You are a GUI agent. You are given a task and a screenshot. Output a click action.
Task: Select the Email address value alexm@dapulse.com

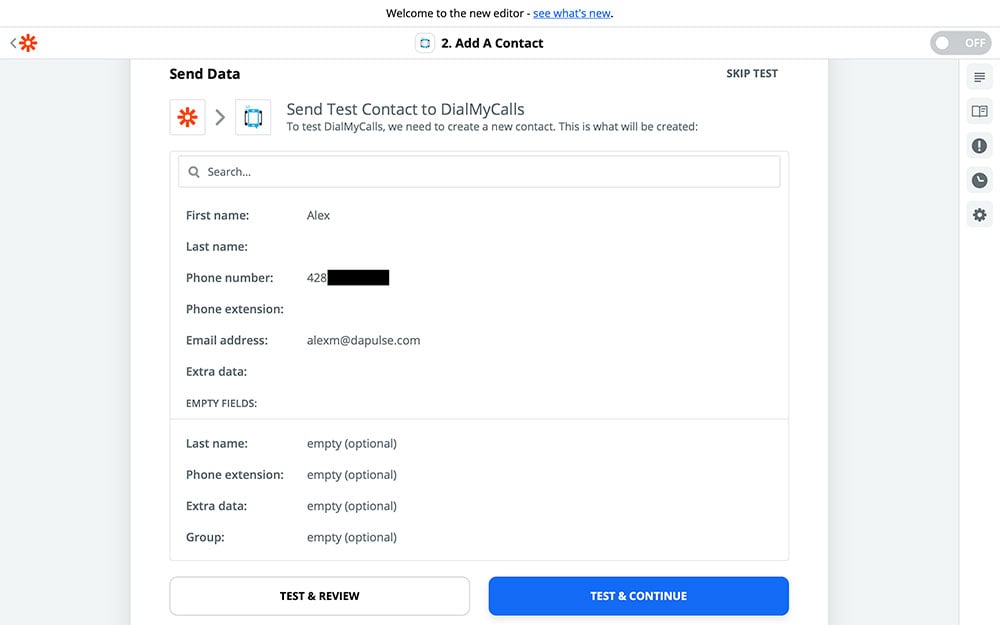363,340
